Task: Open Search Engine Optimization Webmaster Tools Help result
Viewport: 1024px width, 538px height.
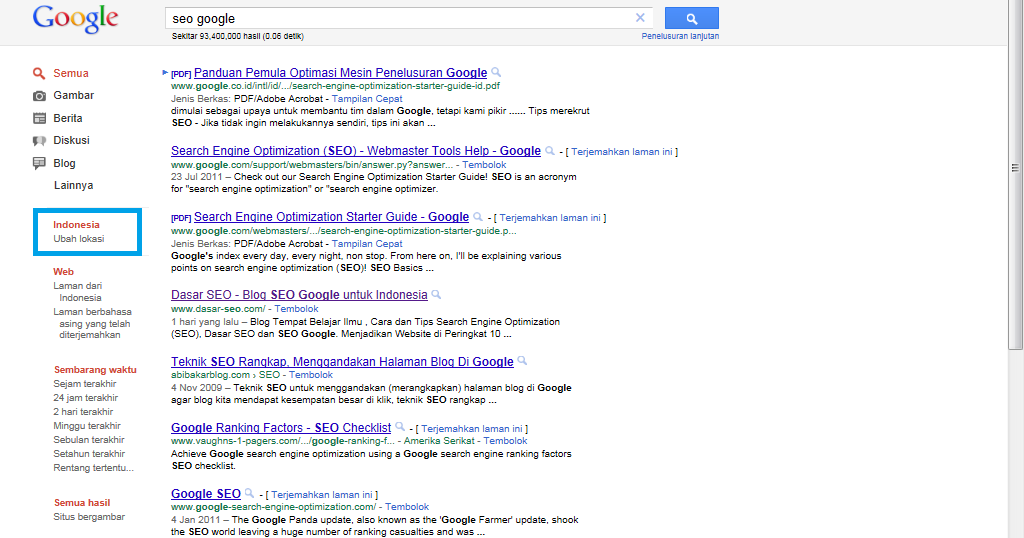Action: point(356,151)
